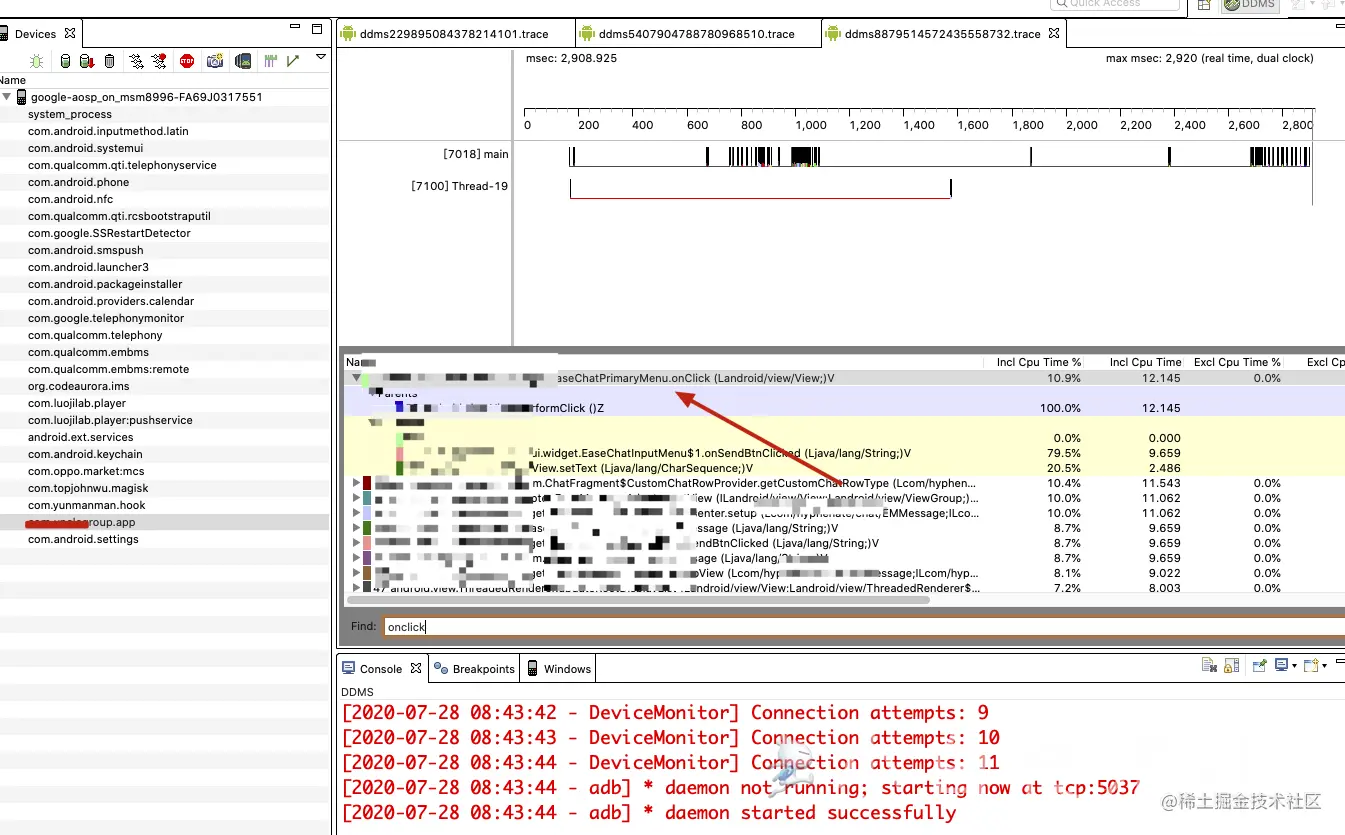Screen dimensions: 1345x835
Task: Click the Display Selected Console icon
Action: coord(1282,665)
